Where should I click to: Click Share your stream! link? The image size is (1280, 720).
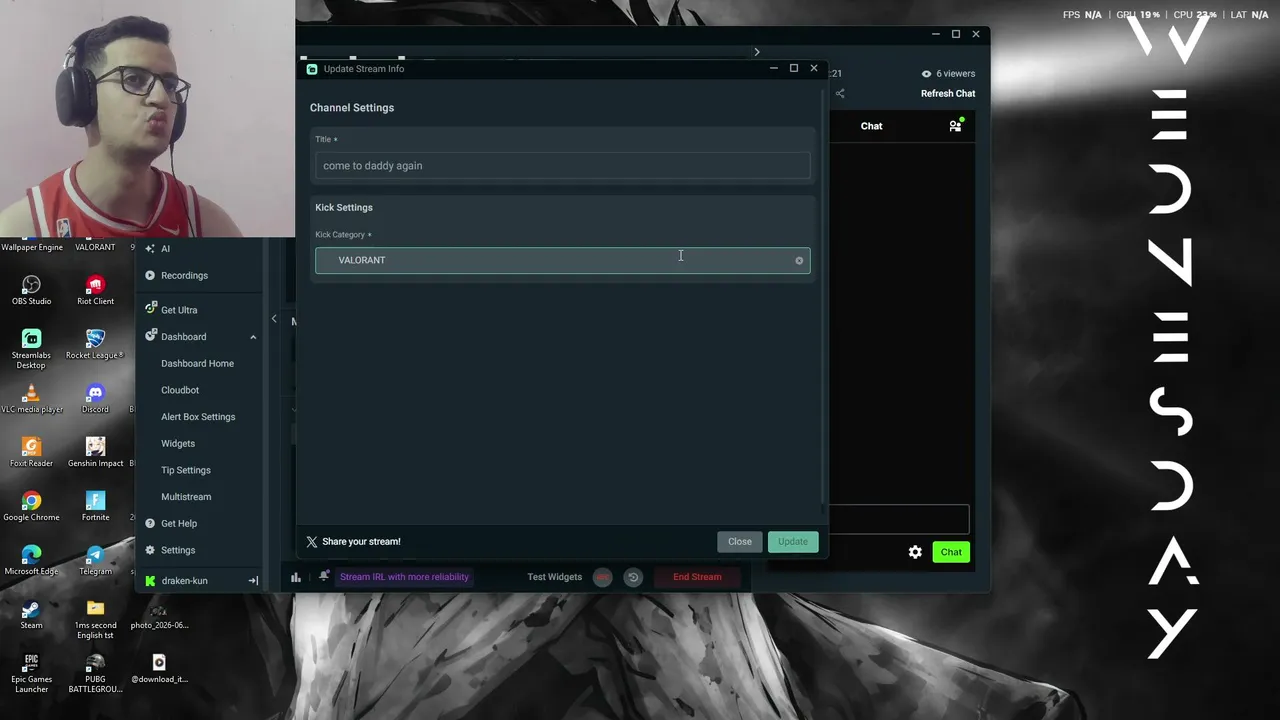coord(361,542)
